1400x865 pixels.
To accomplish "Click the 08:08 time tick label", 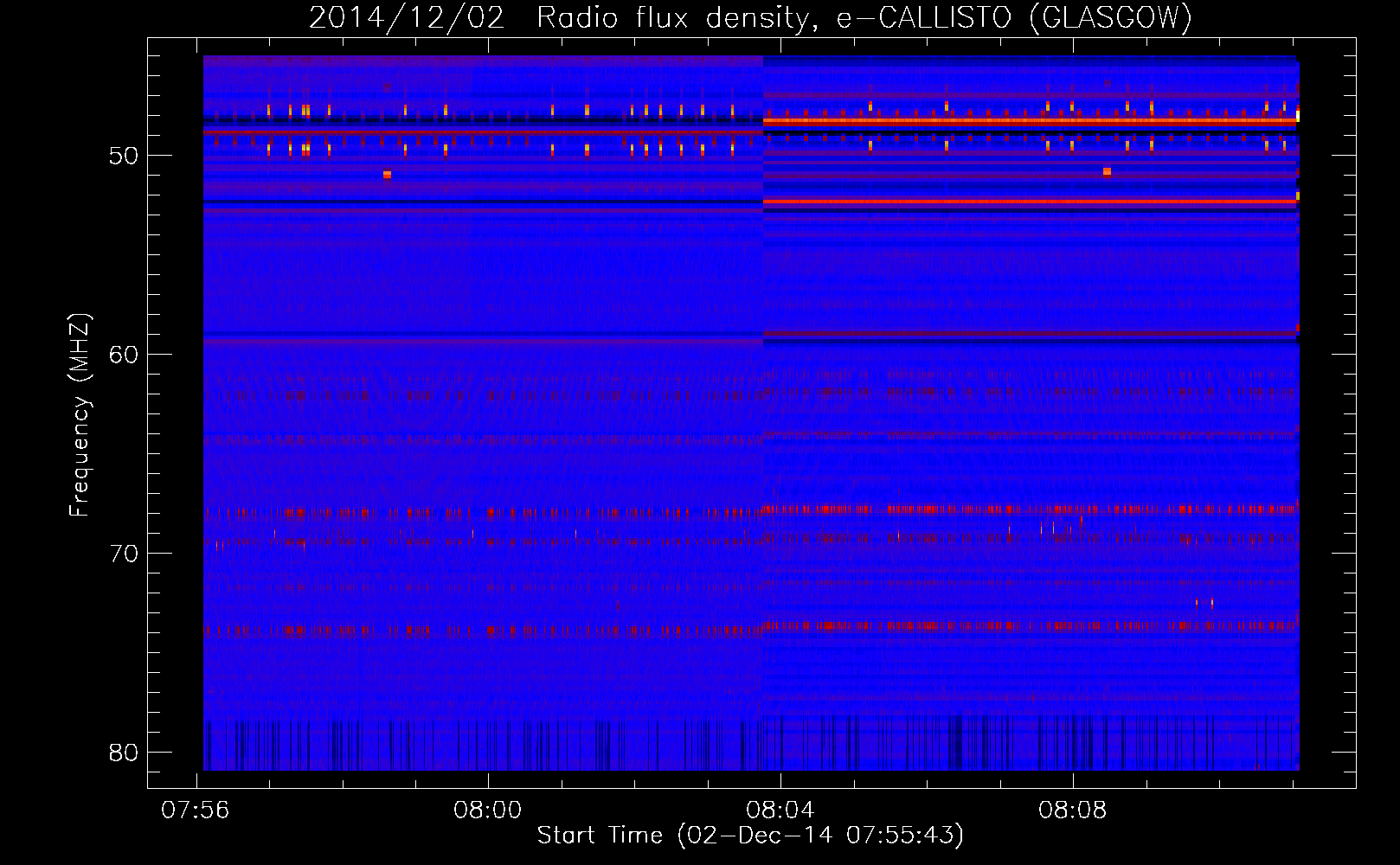I will point(1073,811).
